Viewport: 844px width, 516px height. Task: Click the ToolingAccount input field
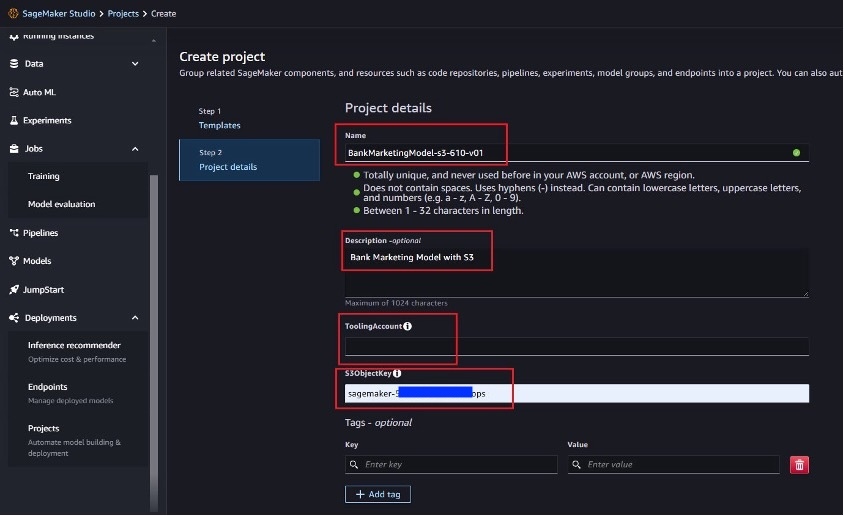(576, 347)
